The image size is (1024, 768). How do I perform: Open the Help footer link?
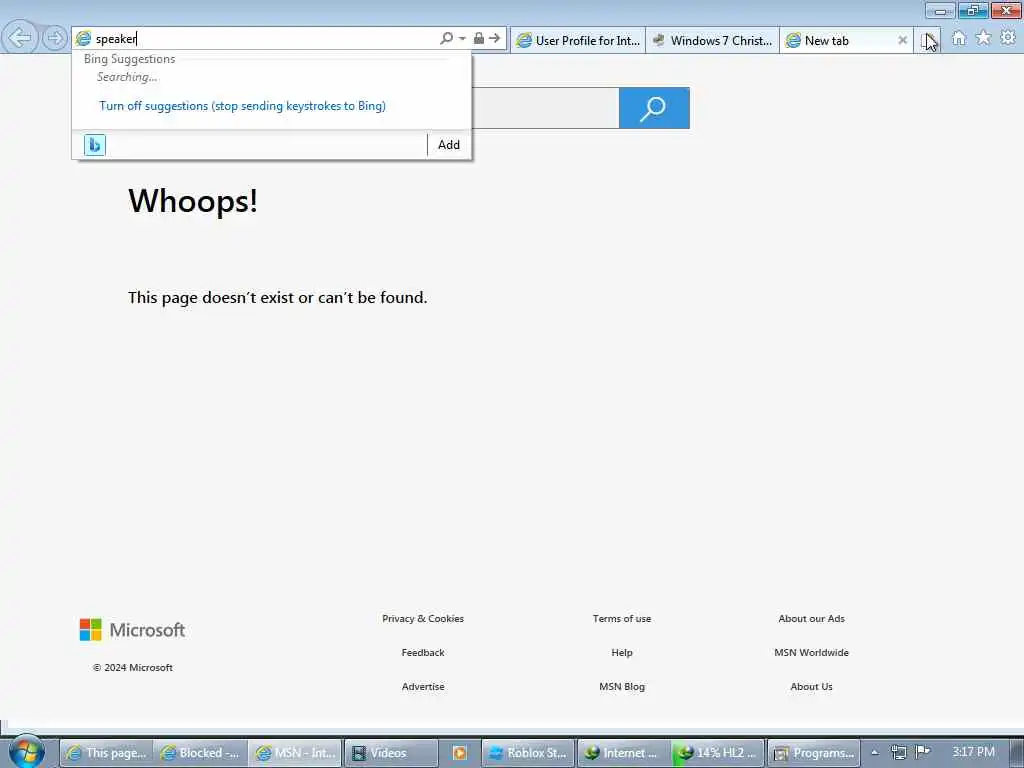(622, 652)
